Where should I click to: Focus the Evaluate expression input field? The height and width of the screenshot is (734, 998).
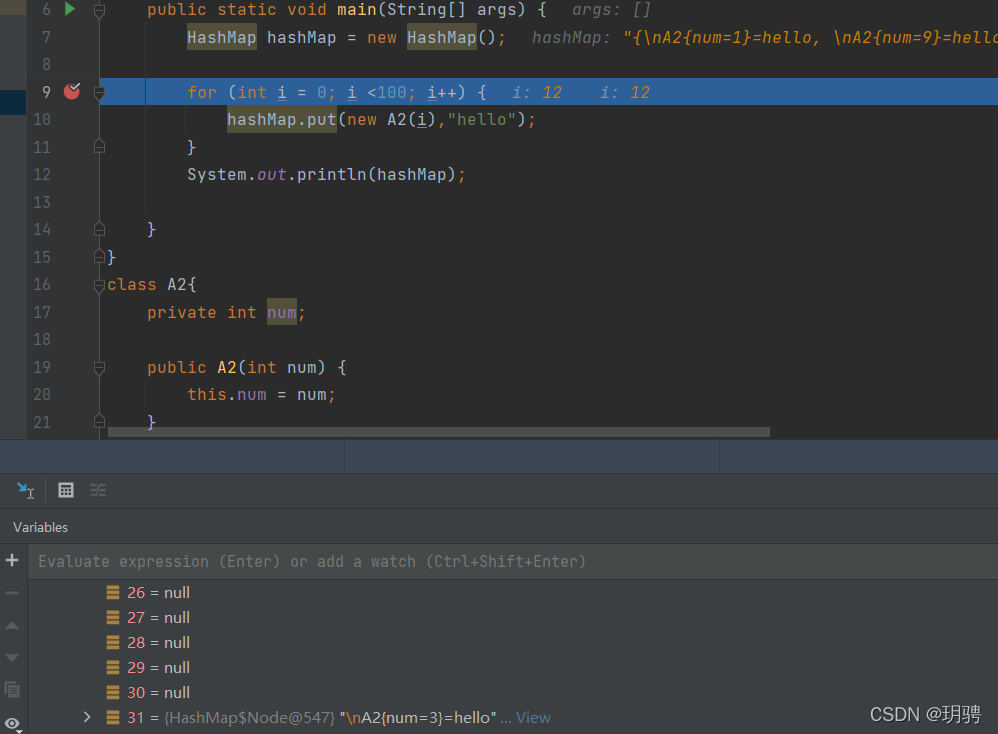pyautogui.click(x=512, y=561)
